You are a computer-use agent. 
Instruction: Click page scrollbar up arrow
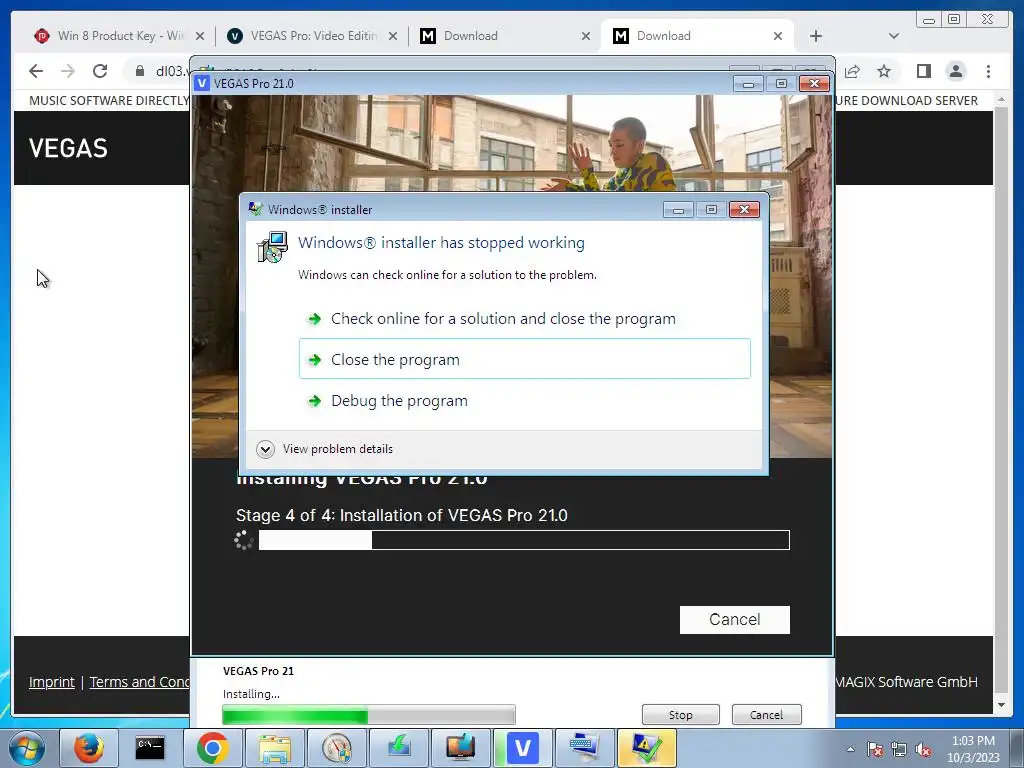pos(1001,99)
